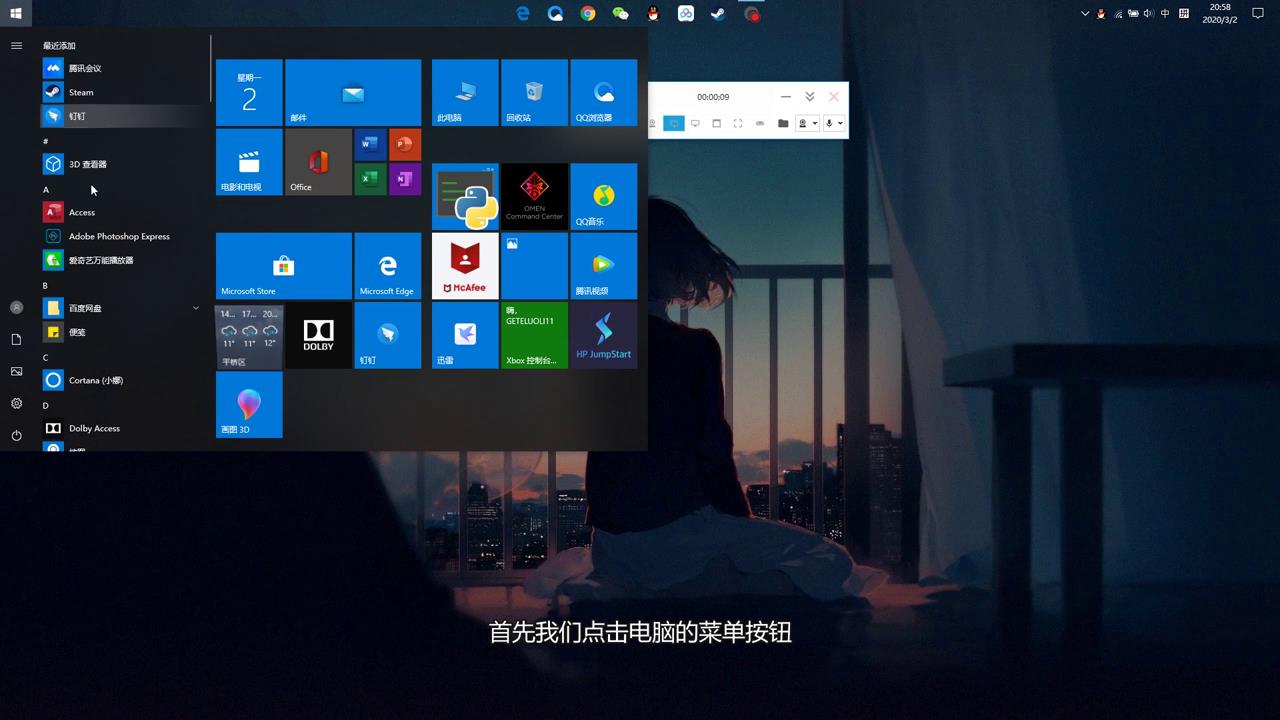
Task: Open Dolby Access from app list
Action: pos(122,428)
